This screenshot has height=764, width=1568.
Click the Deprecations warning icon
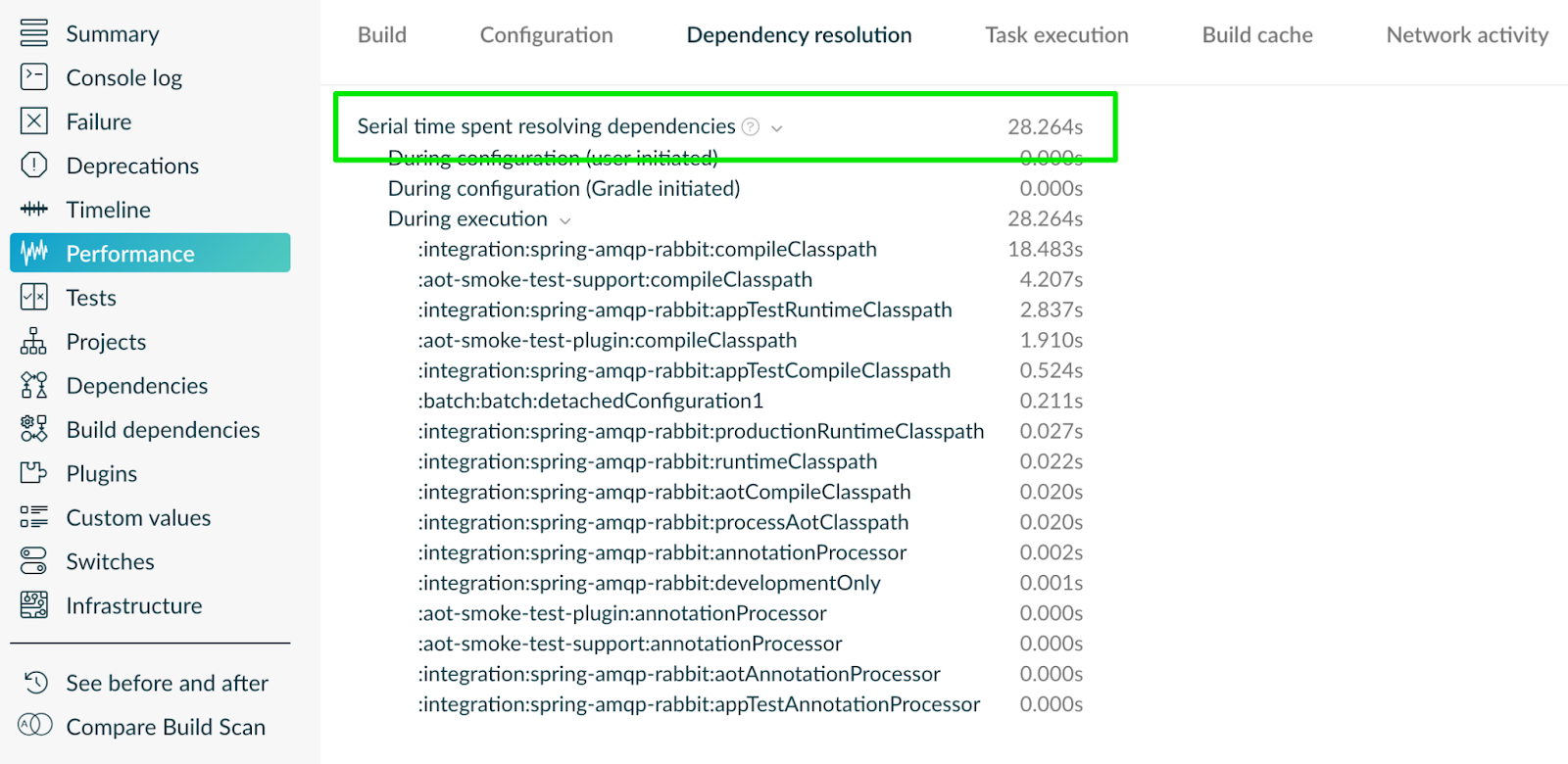[34, 166]
